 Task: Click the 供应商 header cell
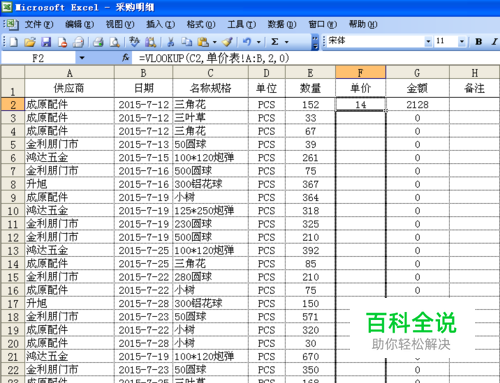pos(69,88)
